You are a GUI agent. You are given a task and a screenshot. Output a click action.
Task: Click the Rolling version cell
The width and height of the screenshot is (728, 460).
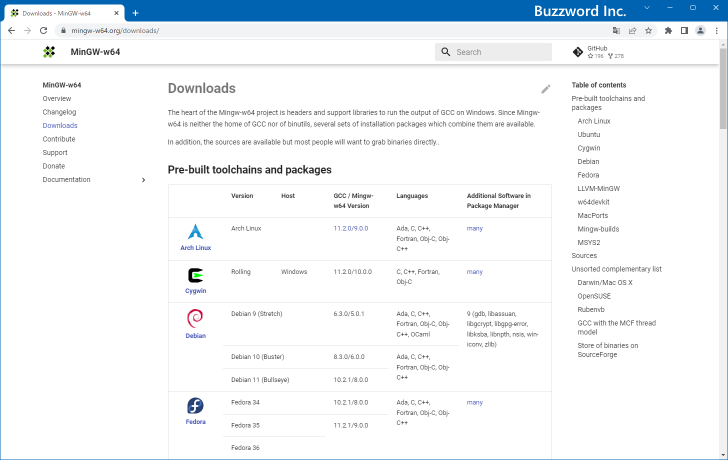(240, 272)
